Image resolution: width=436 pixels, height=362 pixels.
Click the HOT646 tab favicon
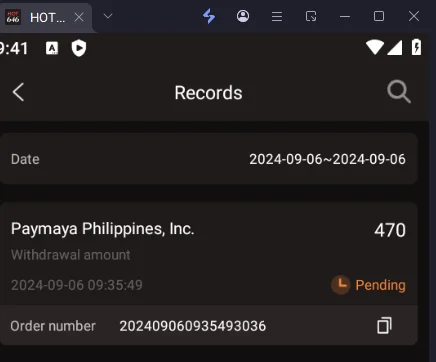(x=13, y=17)
